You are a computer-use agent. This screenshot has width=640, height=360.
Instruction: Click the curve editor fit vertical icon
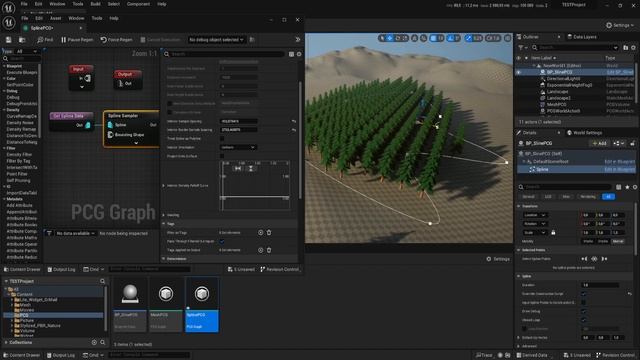251,168
